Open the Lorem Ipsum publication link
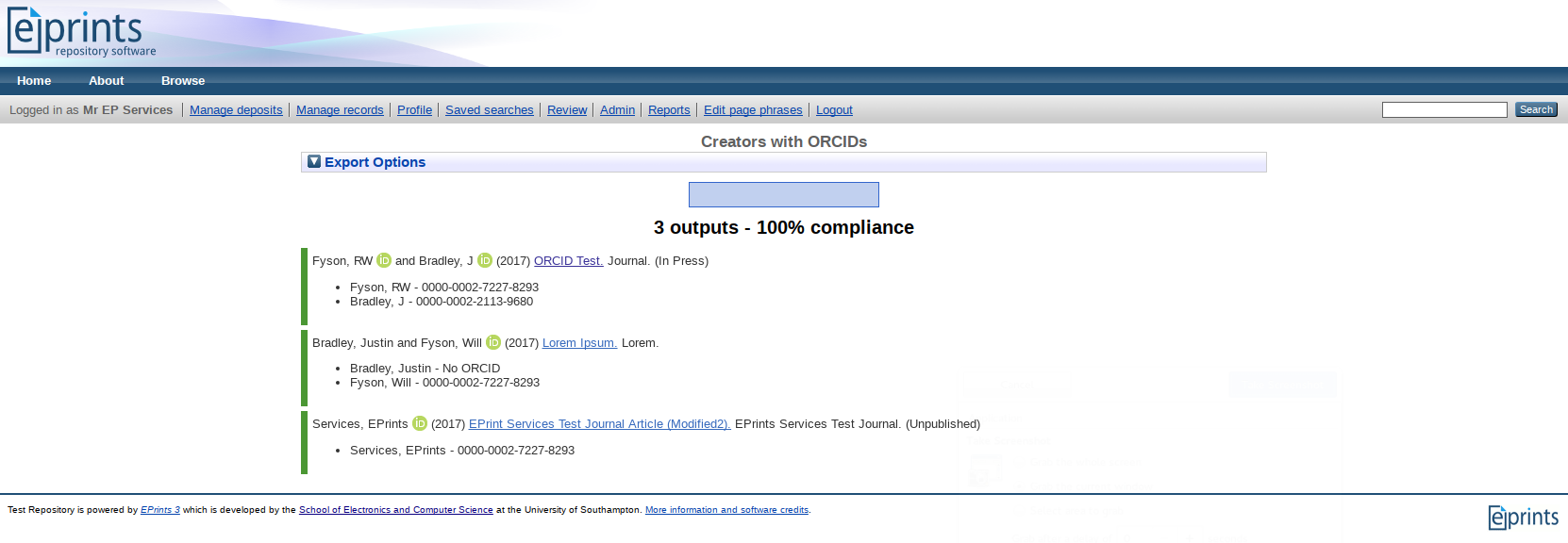 point(579,343)
